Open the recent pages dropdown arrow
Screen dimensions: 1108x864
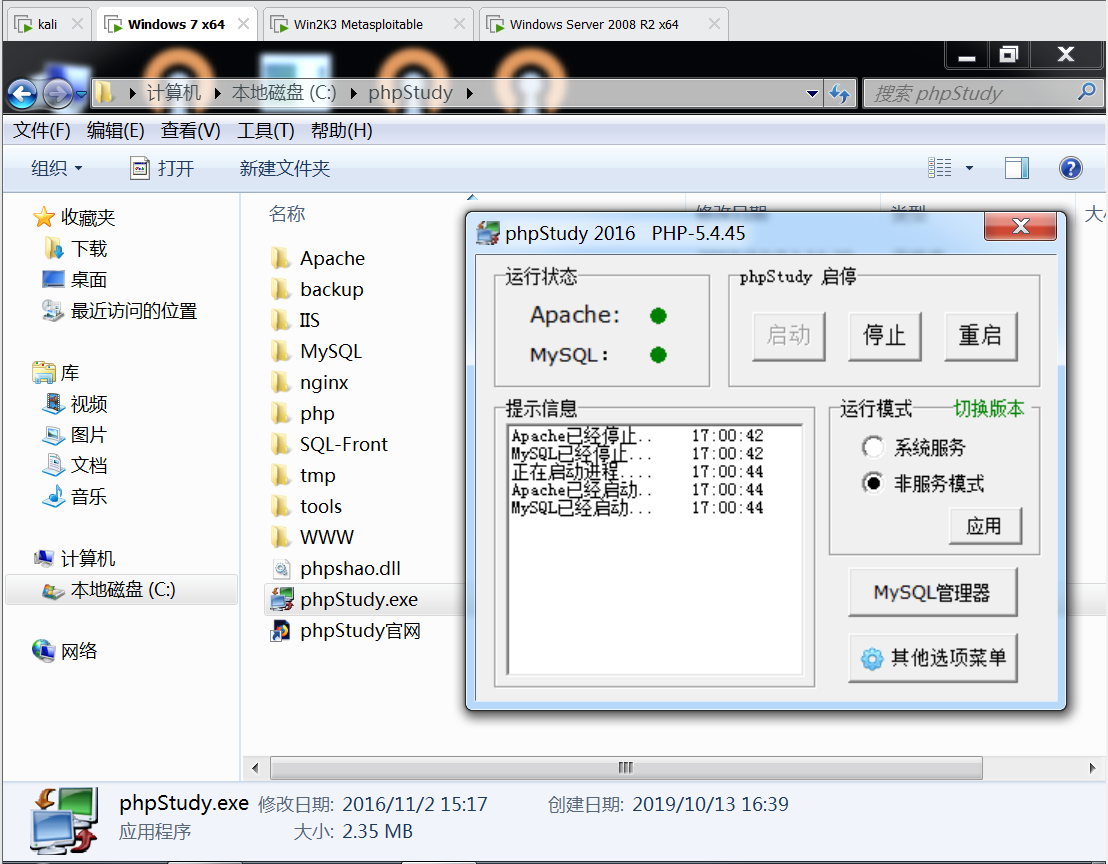(81, 94)
